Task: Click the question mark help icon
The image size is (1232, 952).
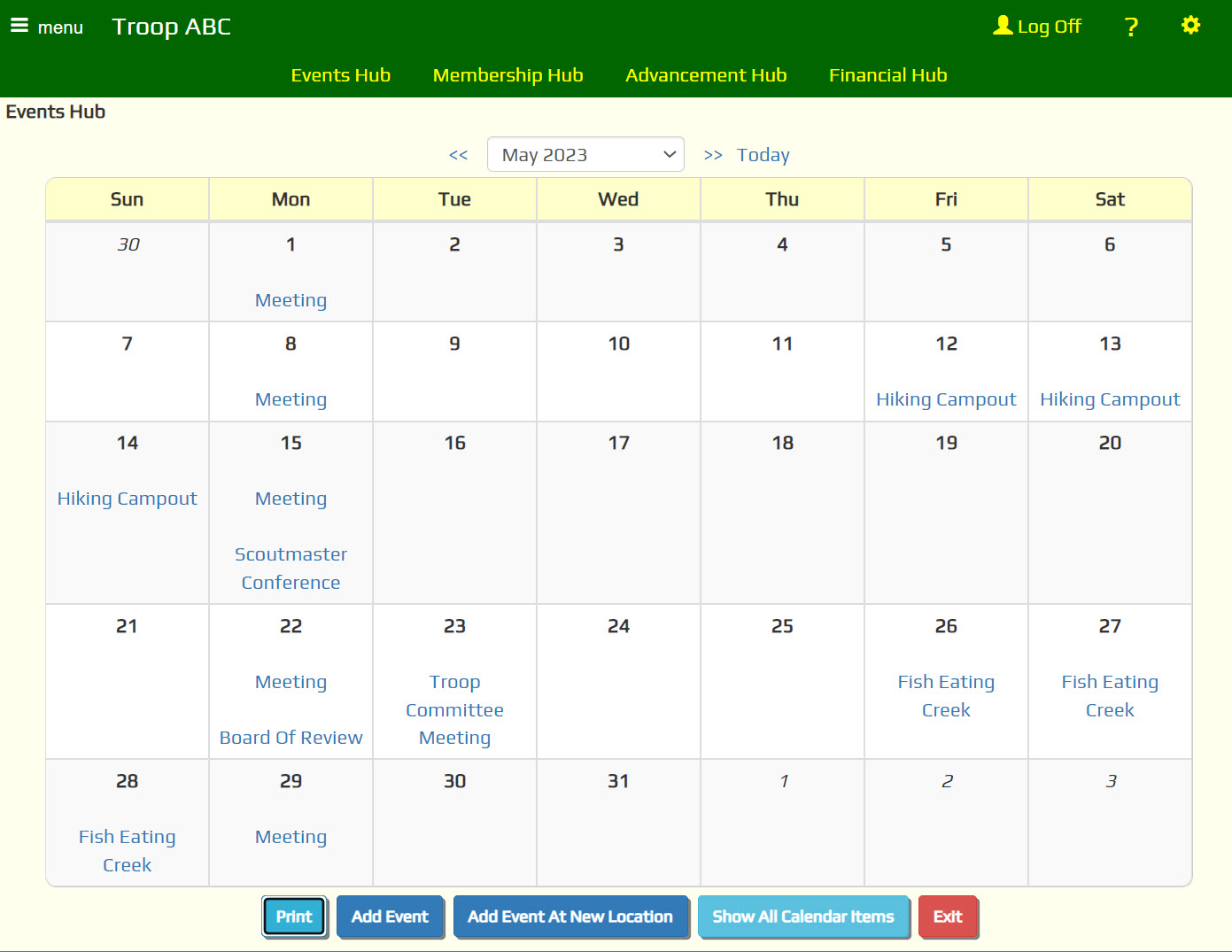Action: (1131, 27)
